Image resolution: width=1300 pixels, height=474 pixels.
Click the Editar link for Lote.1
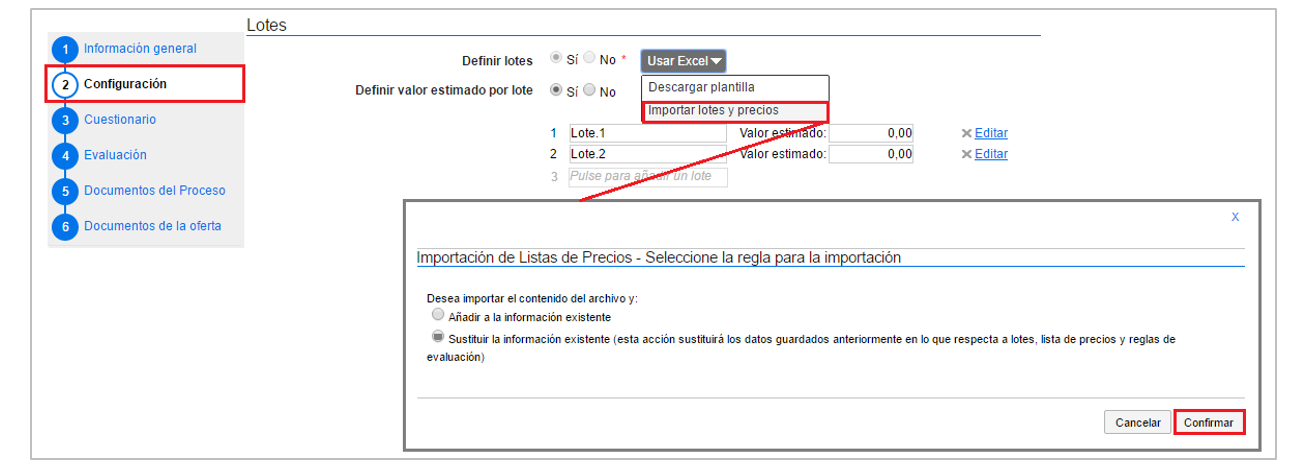tap(991, 133)
